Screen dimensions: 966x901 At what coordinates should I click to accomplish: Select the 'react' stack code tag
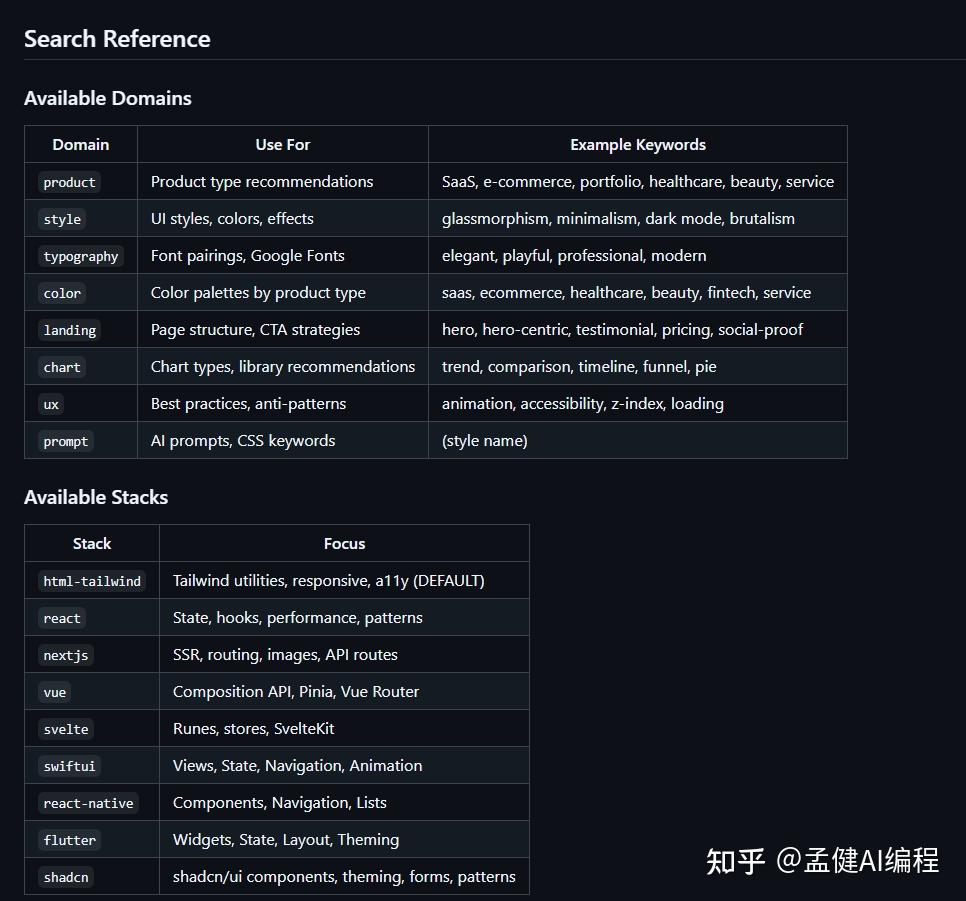point(62,618)
